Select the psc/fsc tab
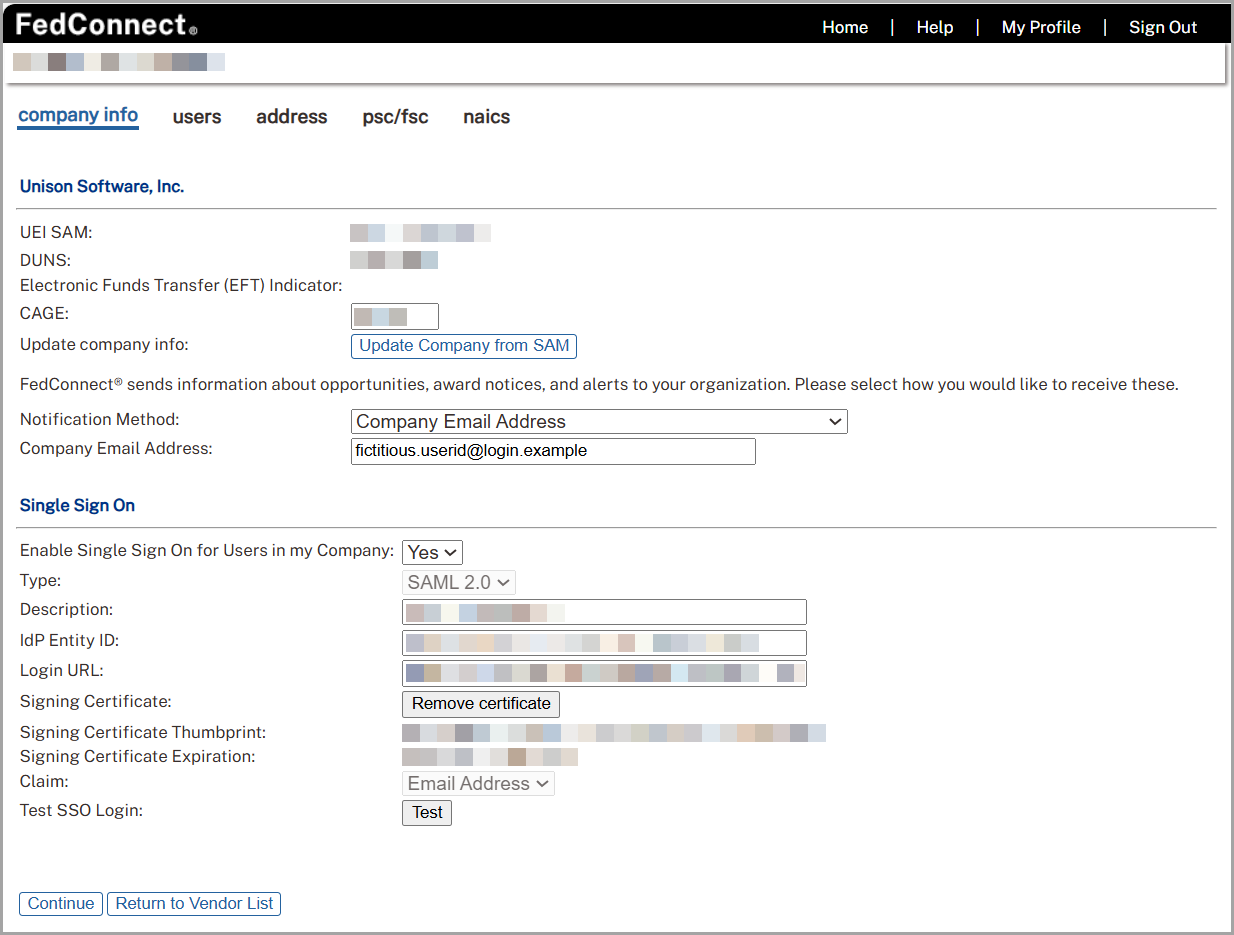The image size is (1234, 935). (x=395, y=117)
